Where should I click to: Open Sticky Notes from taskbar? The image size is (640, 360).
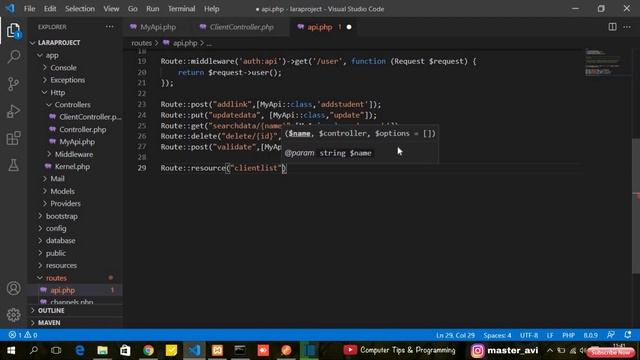(x=171, y=350)
